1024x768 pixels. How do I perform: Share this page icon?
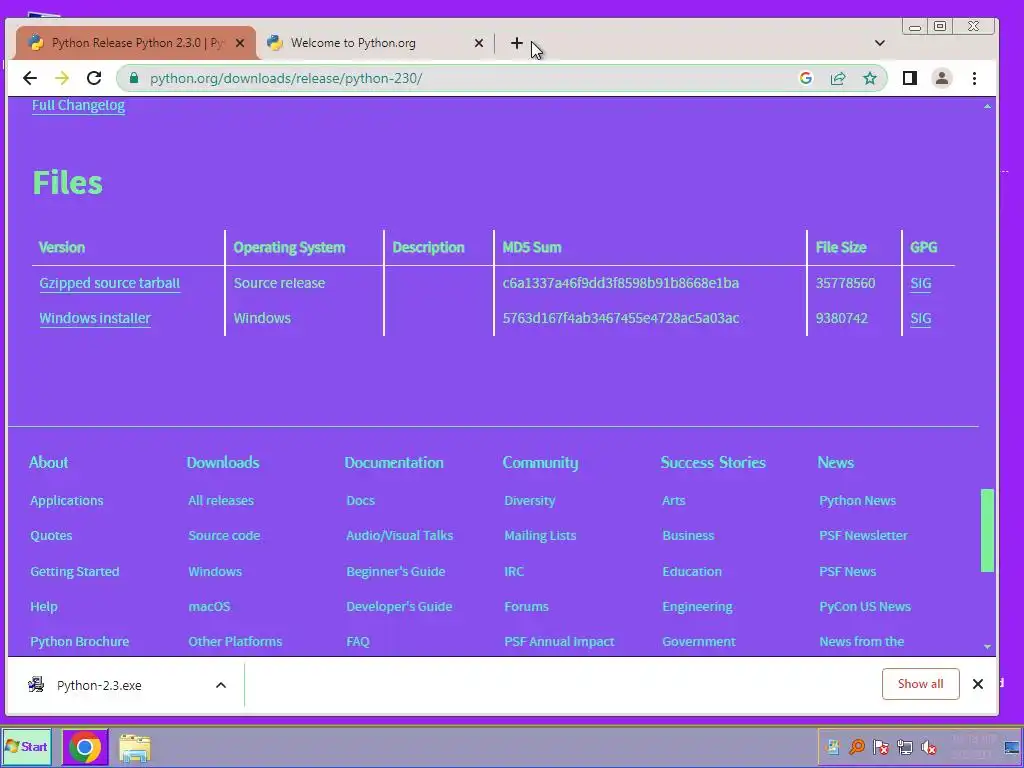tap(838, 78)
